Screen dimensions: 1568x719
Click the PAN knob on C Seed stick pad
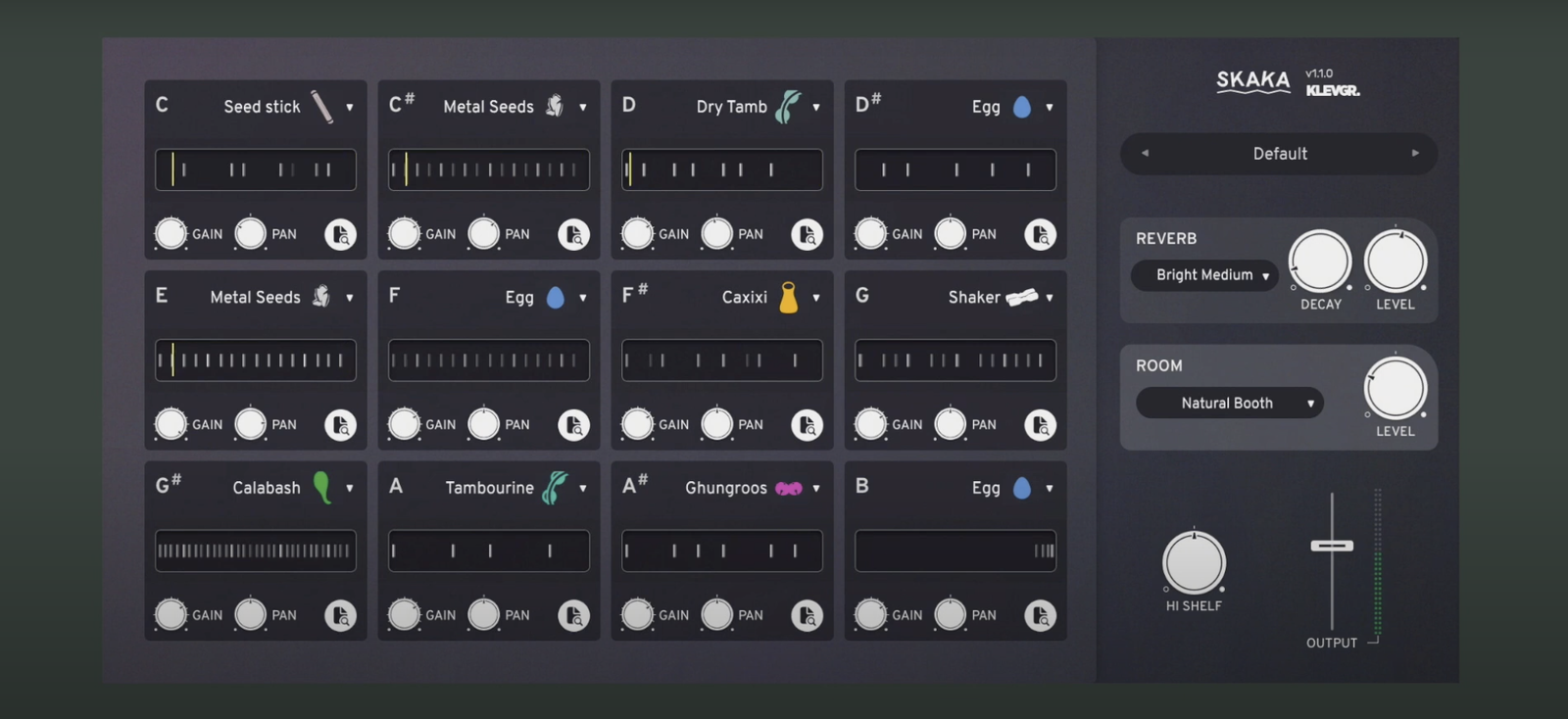click(x=250, y=234)
